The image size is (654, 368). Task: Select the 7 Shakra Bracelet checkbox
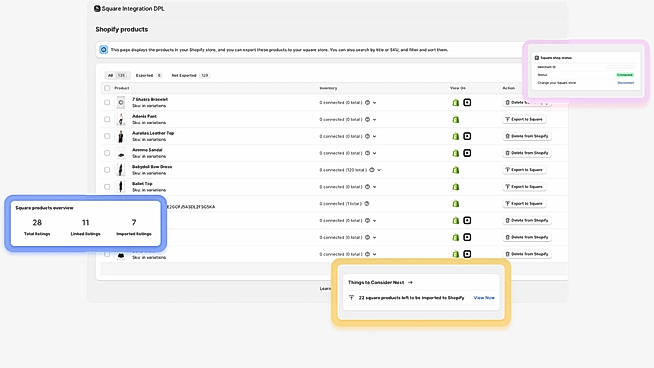(107, 102)
